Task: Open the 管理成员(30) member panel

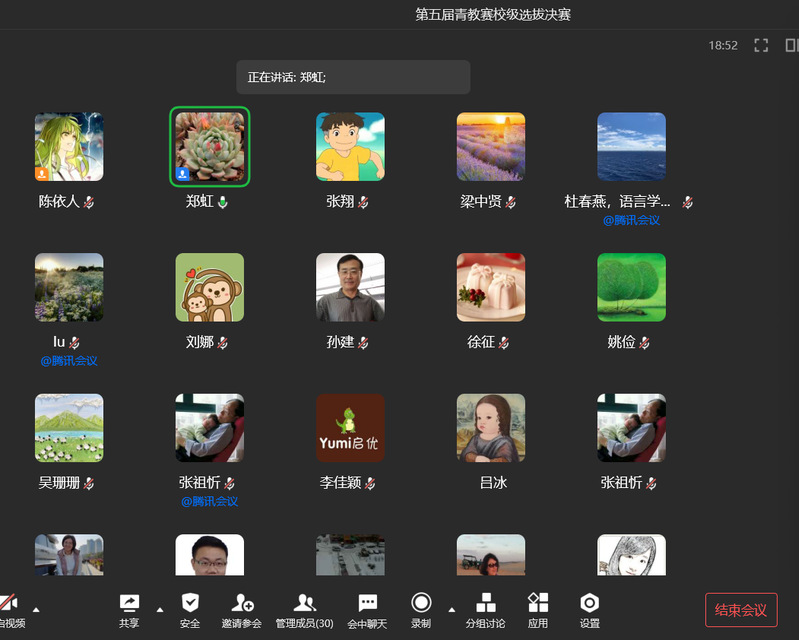Action: 304,610
